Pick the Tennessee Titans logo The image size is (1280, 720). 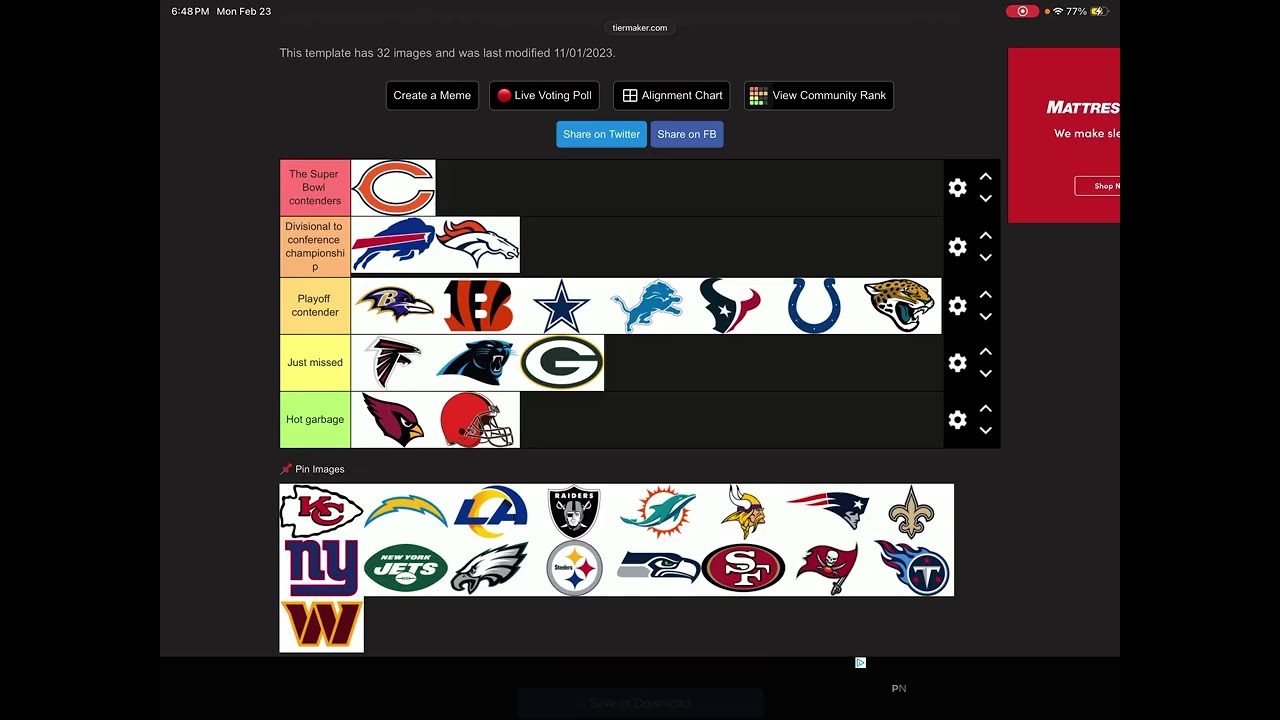point(912,568)
